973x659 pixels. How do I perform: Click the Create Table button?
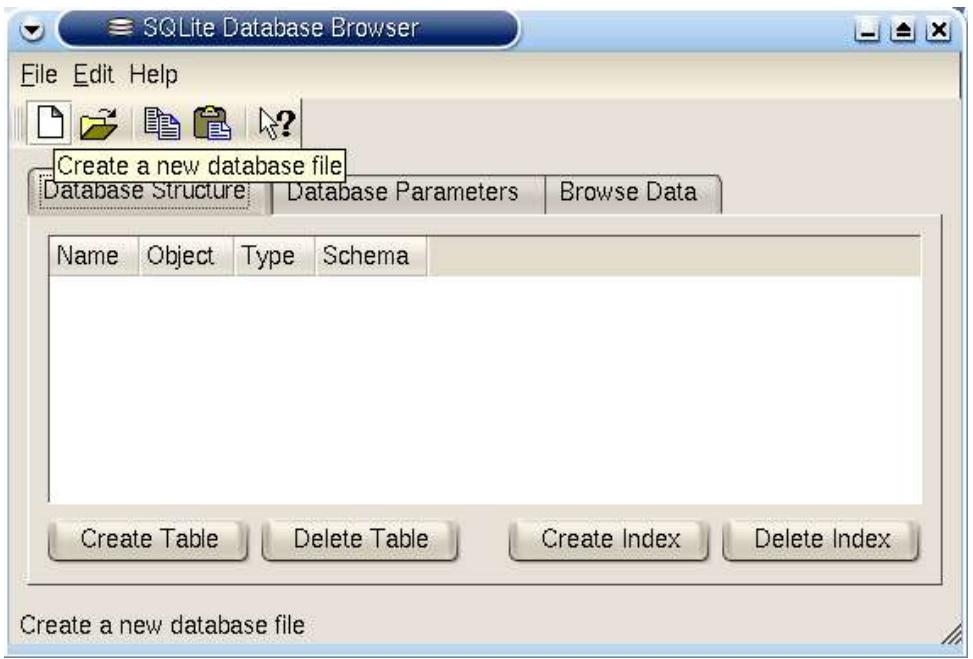point(148,539)
